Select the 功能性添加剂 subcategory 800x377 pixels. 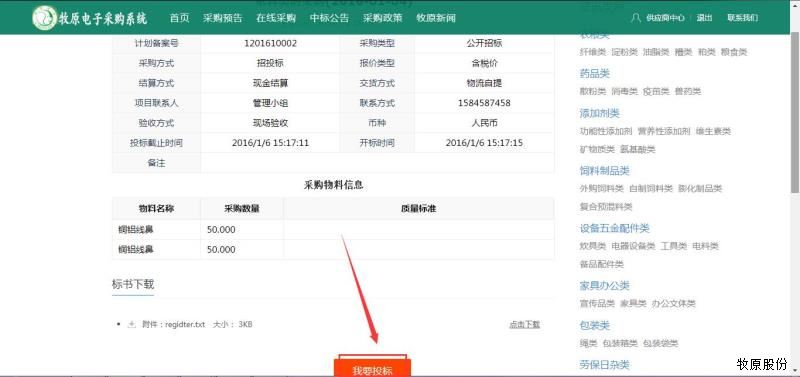[x=606, y=131]
